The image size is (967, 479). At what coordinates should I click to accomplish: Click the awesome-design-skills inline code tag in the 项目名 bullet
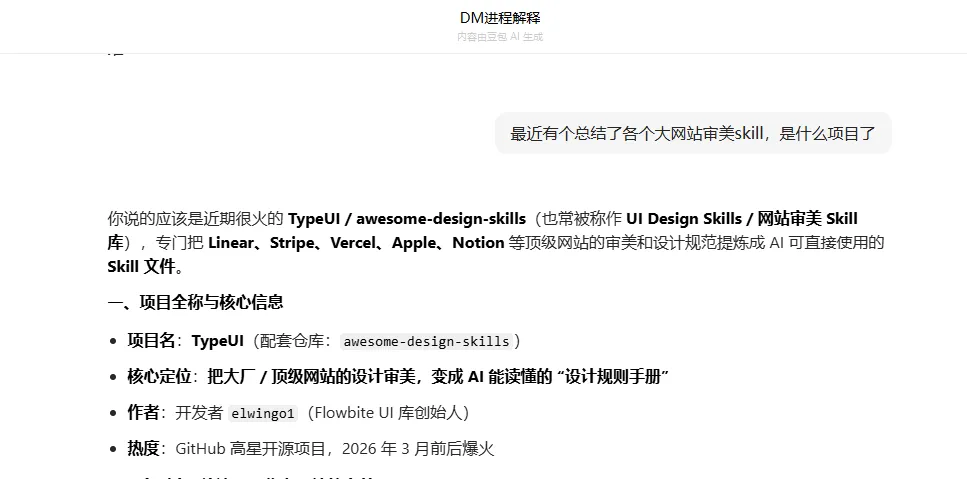coord(427,342)
